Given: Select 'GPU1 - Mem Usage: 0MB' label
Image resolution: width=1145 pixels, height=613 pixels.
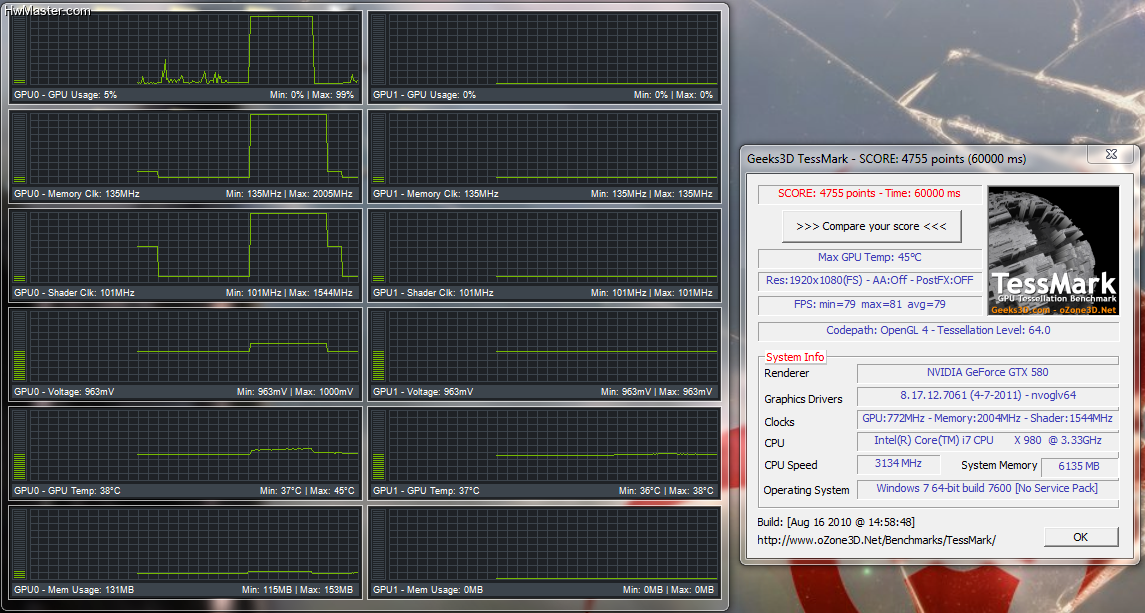Looking at the screenshot, I should (428, 590).
